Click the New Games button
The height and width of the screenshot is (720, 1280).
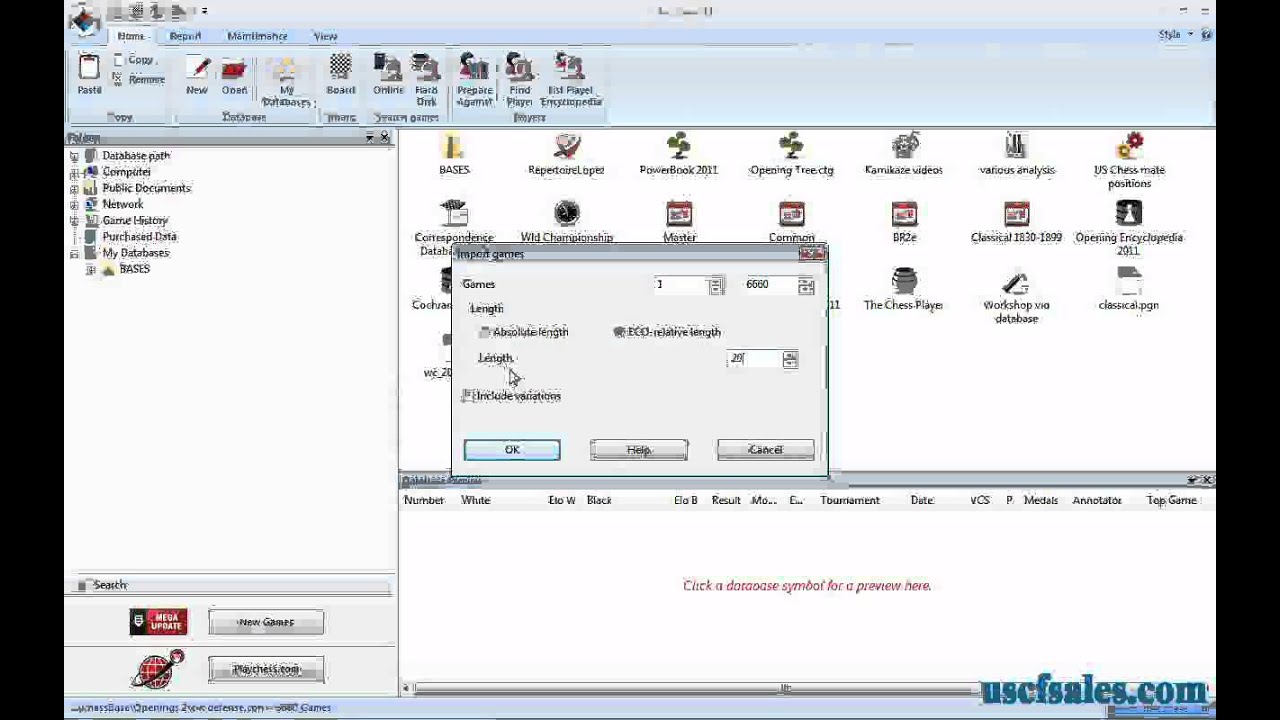coord(266,622)
